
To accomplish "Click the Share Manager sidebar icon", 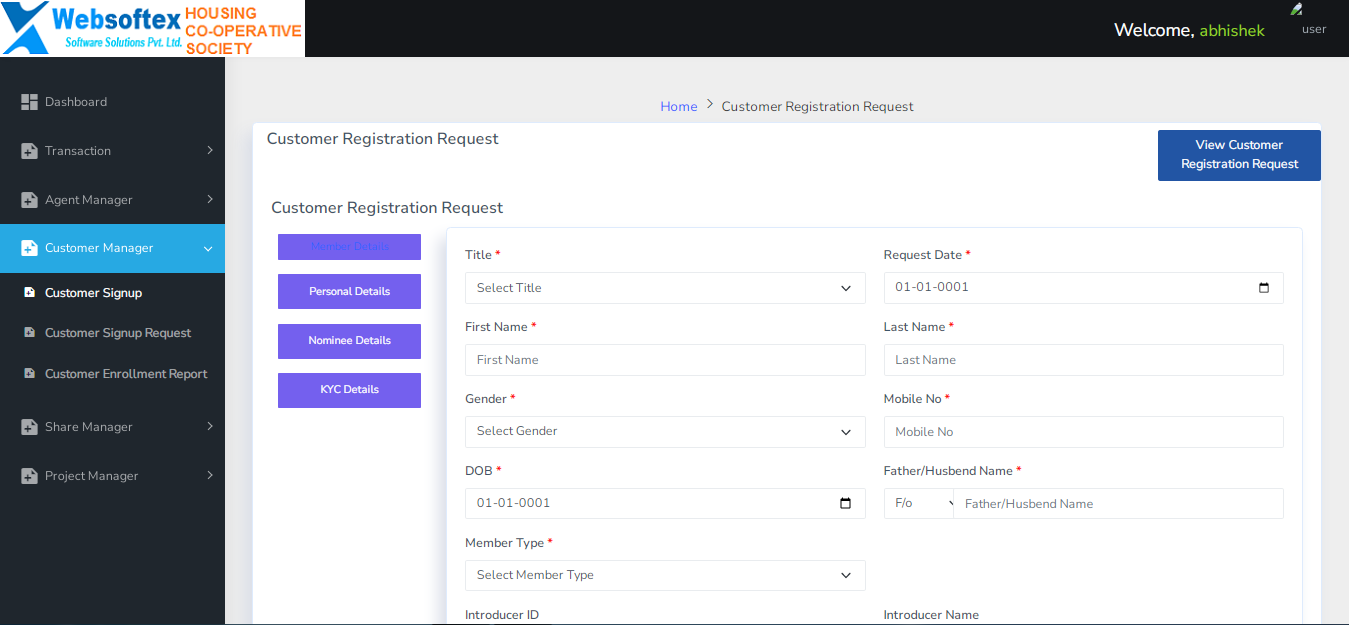I will click(29, 427).
